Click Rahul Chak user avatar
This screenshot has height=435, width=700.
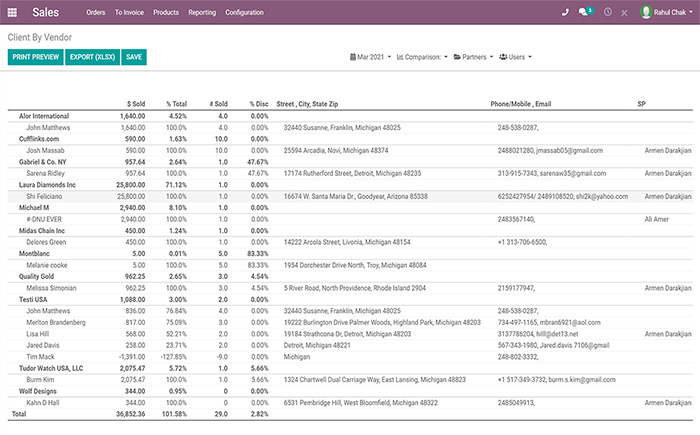coord(646,12)
